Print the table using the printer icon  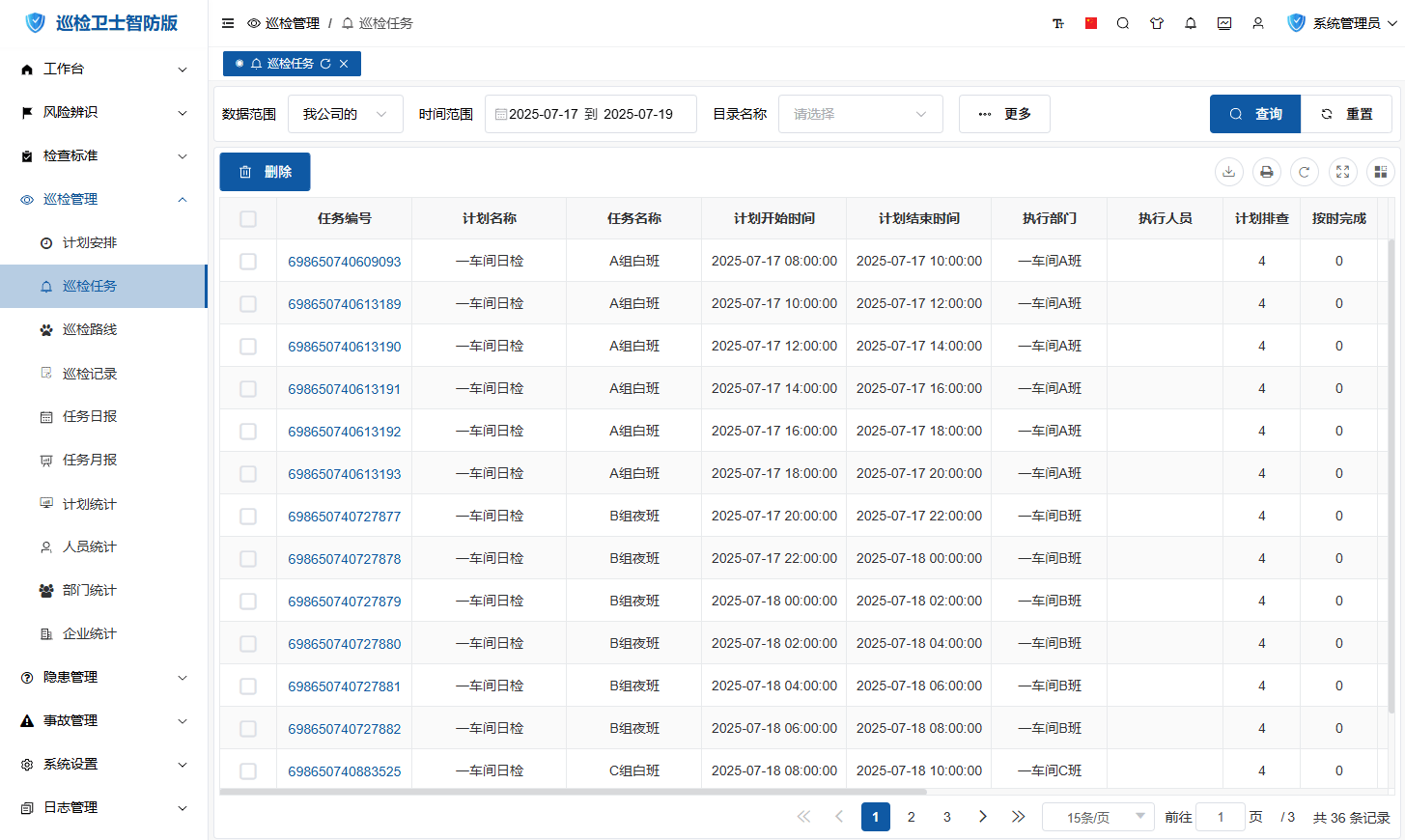1267,172
